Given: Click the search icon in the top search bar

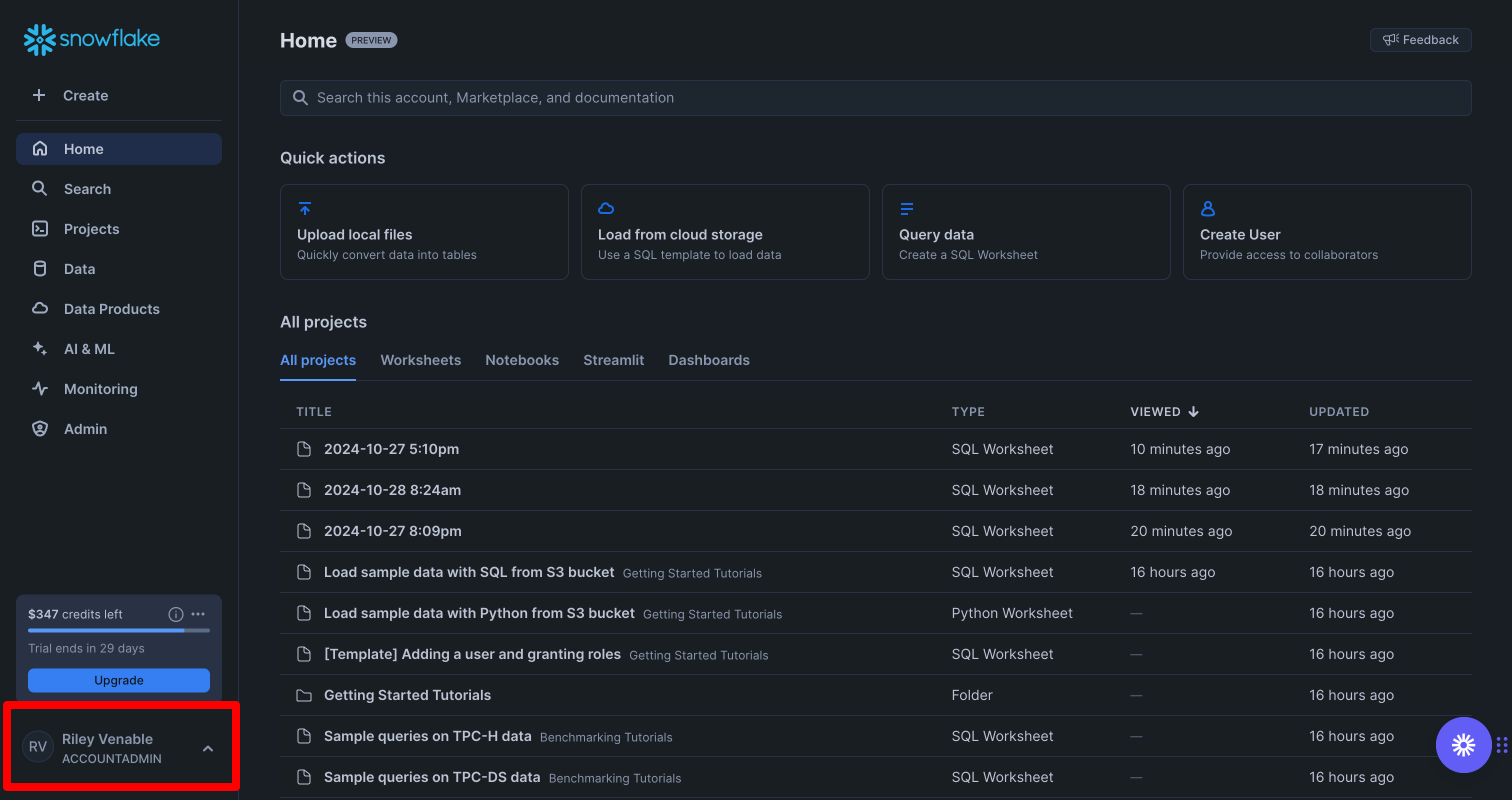Looking at the screenshot, I should 300,97.
